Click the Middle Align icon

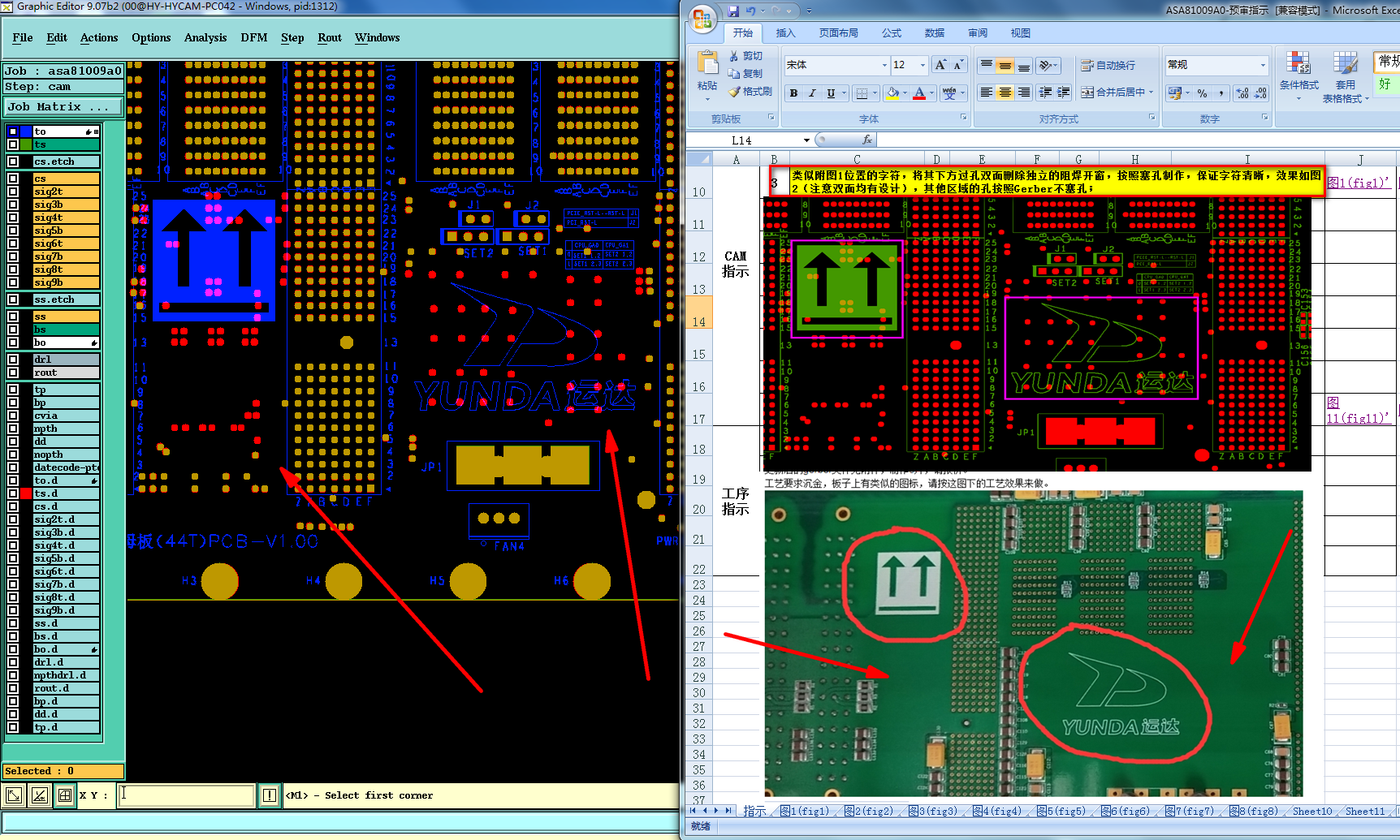[1005, 65]
